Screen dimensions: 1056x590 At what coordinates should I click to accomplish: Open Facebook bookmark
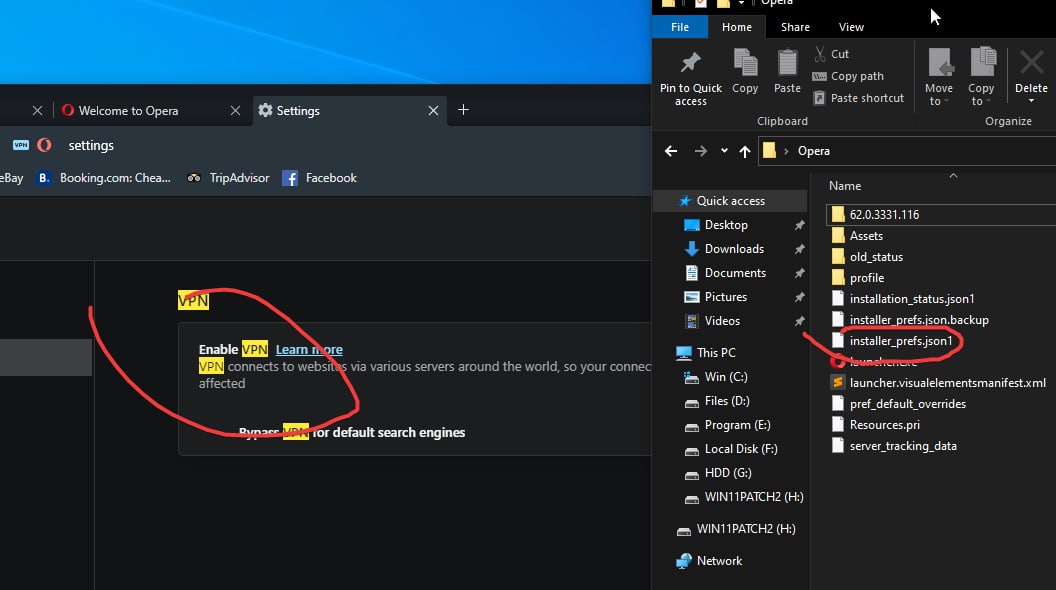tap(319, 178)
